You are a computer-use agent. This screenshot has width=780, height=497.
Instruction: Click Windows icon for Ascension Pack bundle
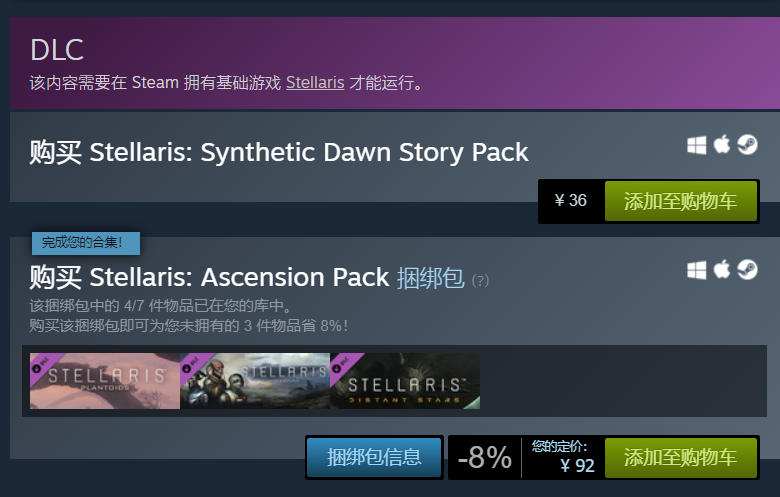[696, 270]
